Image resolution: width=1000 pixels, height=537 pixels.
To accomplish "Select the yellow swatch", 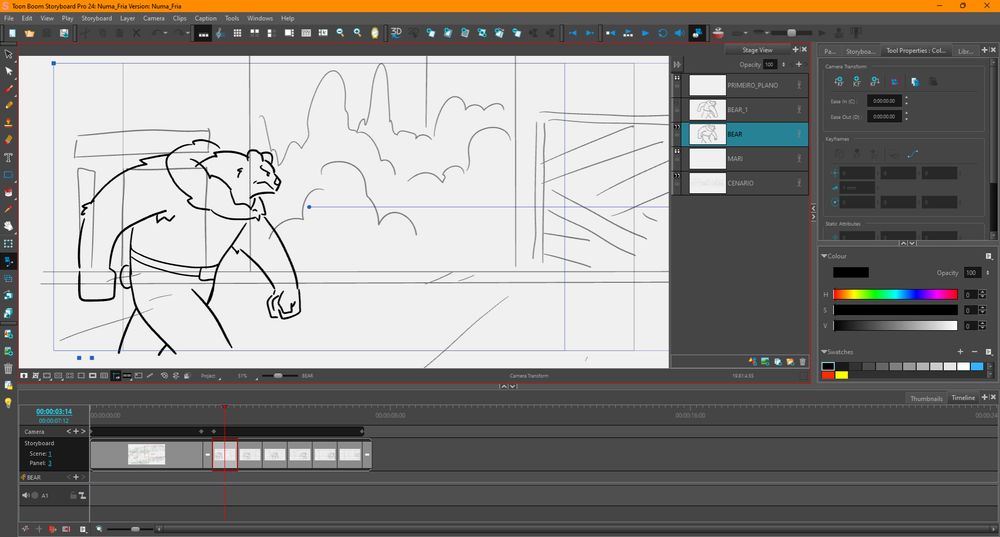I will [x=841, y=375].
